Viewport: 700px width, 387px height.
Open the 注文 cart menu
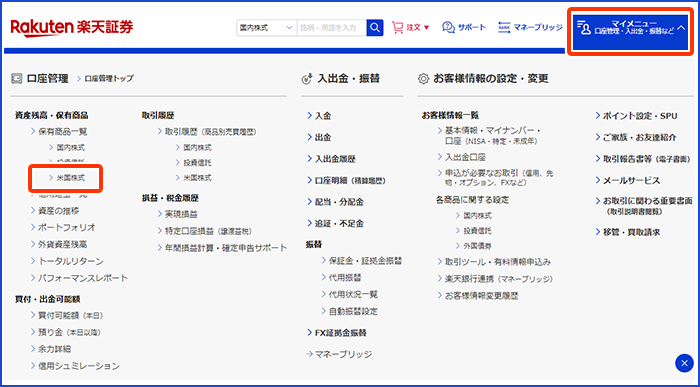pos(411,28)
